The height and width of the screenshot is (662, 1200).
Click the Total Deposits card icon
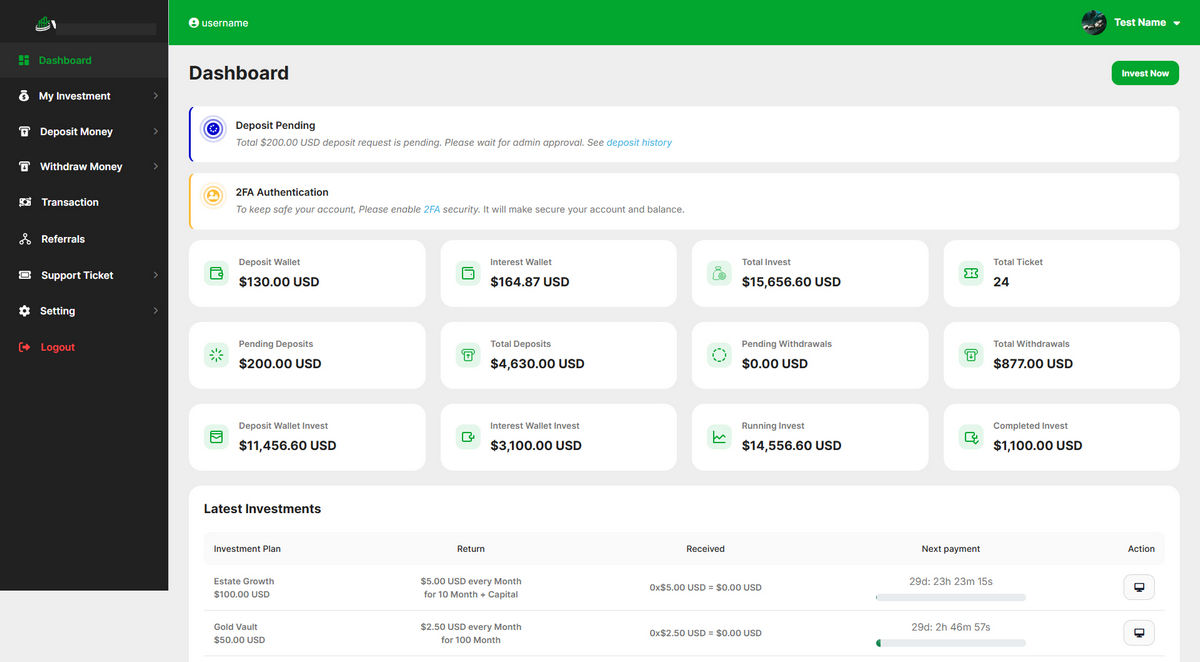pyautogui.click(x=467, y=355)
